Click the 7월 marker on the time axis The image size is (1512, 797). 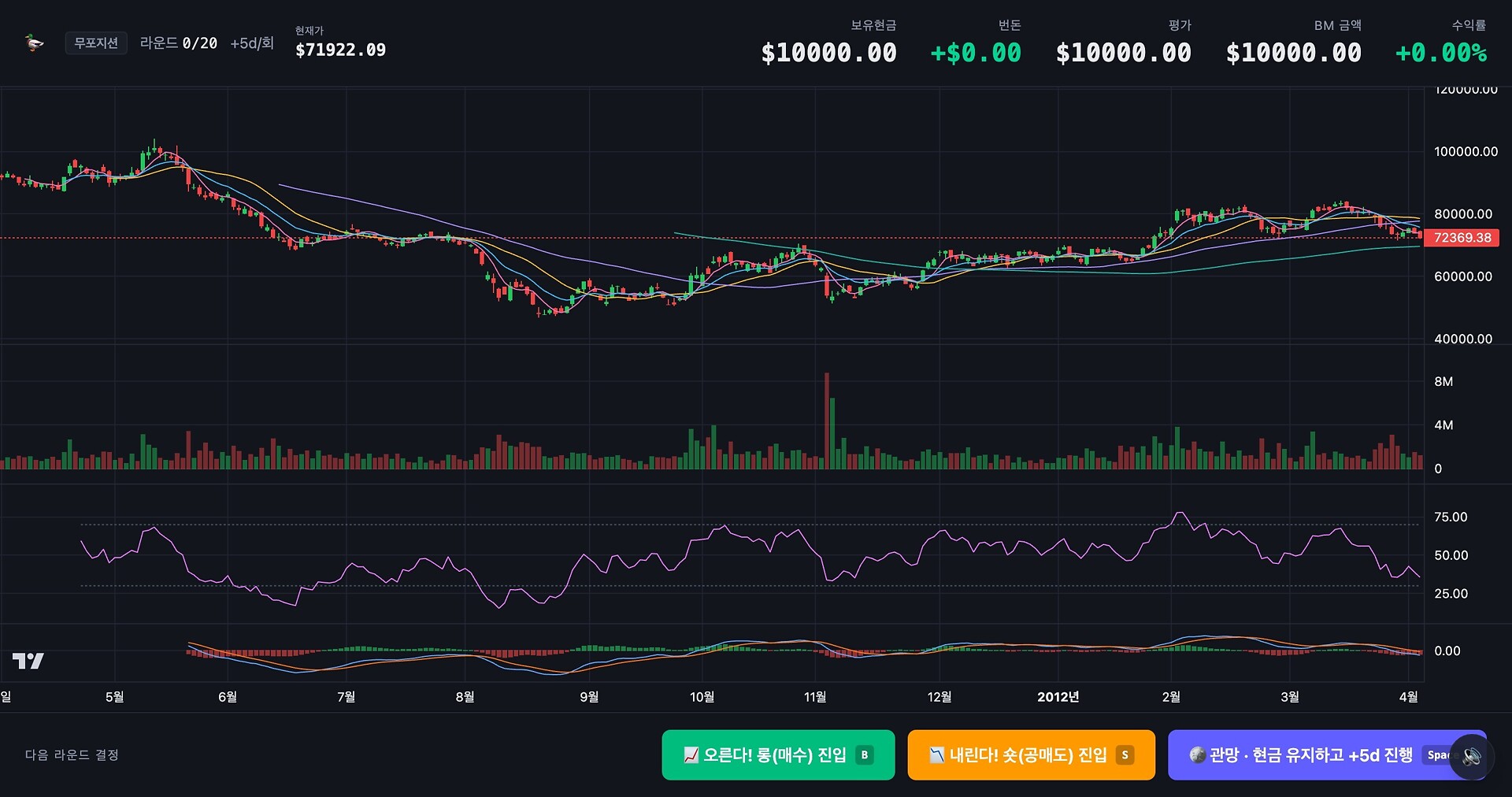[346, 697]
